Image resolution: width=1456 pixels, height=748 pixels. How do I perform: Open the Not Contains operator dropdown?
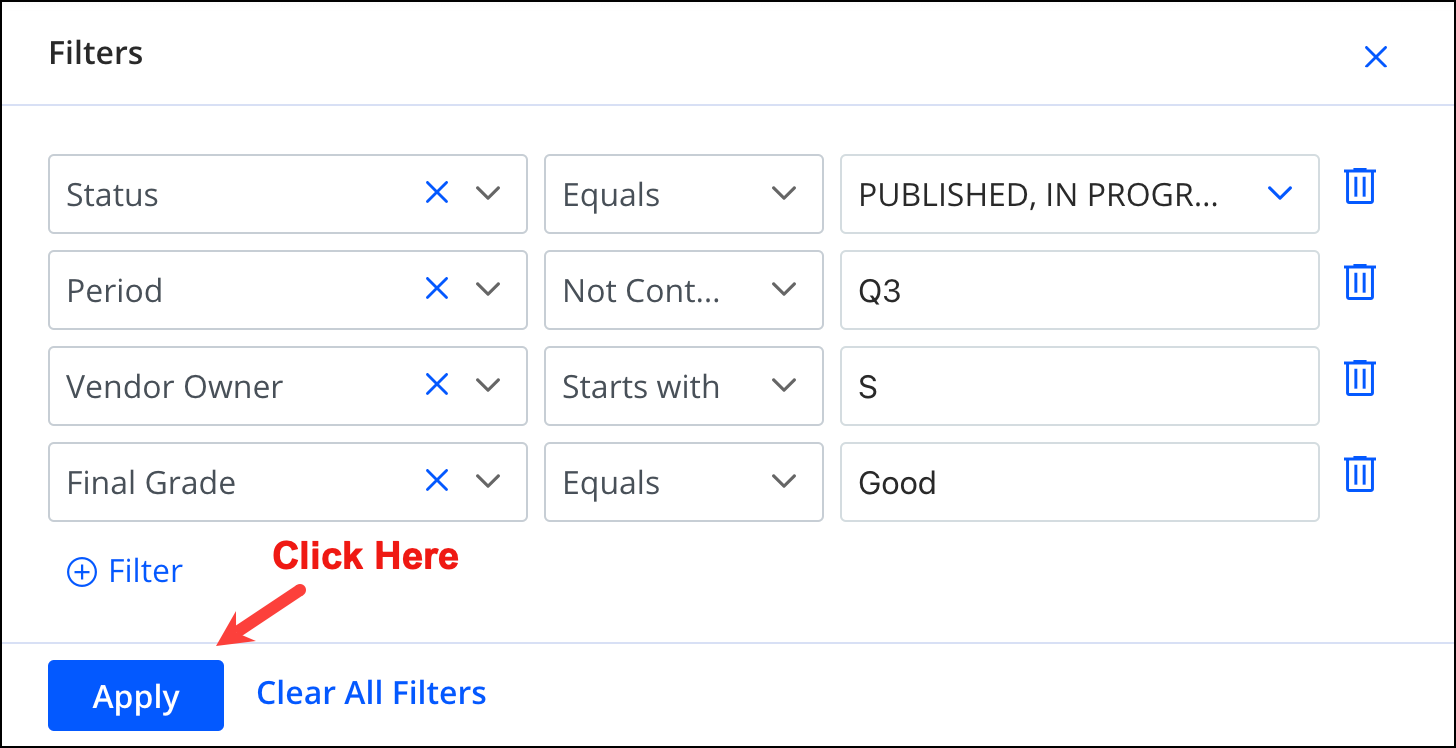point(684,290)
